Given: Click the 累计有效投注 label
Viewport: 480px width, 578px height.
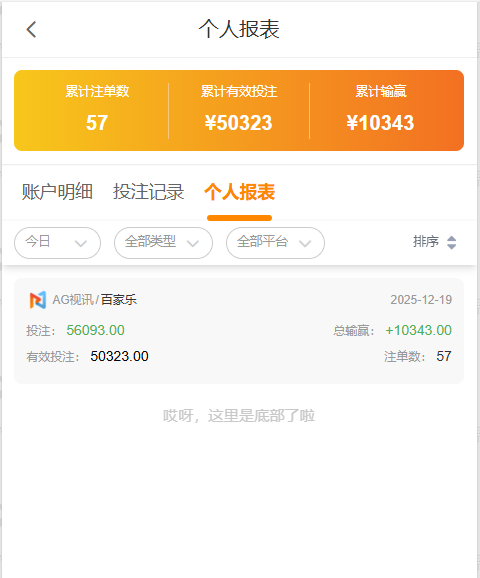Looking at the screenshot, I should 239,91.
